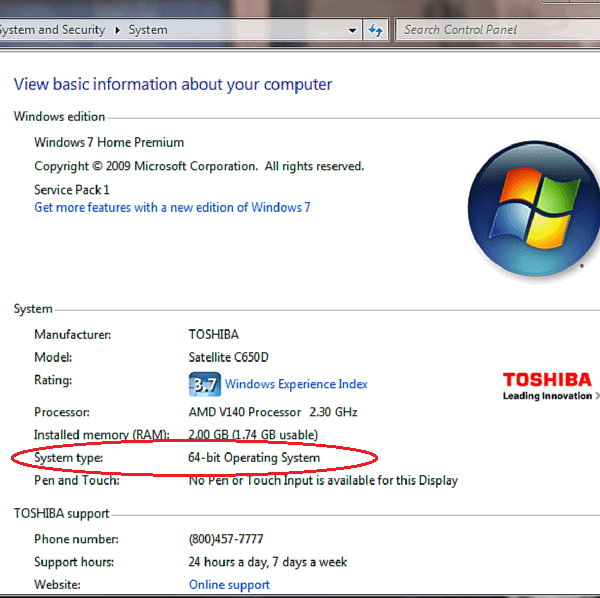Click the Manufacturer: label
Screen dimensions: 600x598
coord(72,335)
